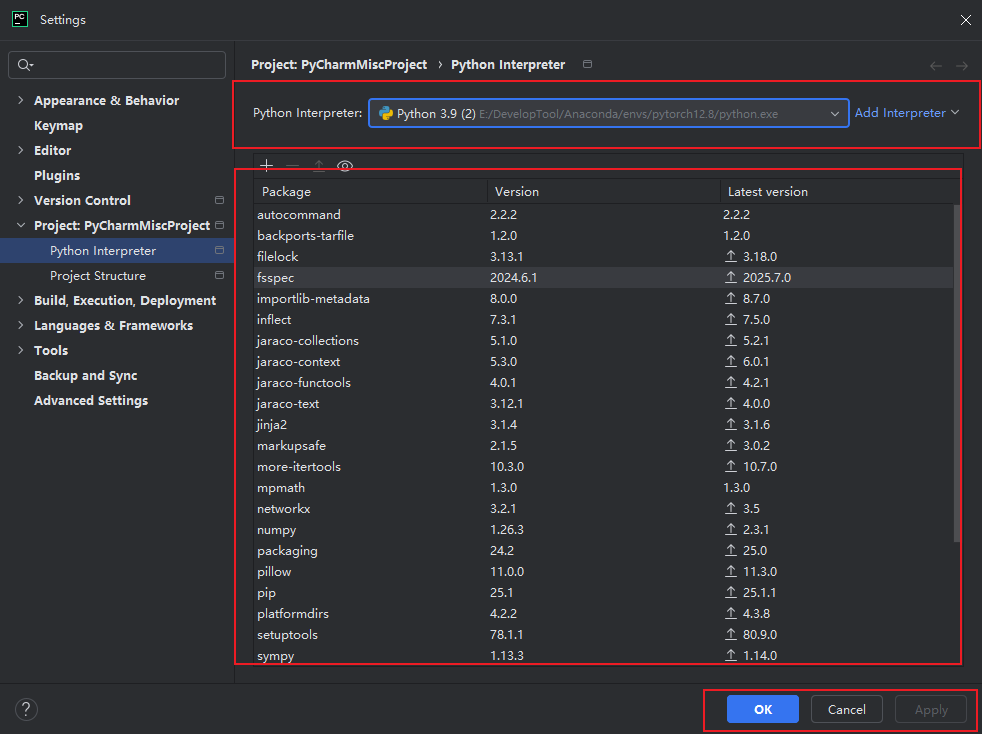
Task: Navigate back with left arrow icon
Action: click(x=936, y=66)
